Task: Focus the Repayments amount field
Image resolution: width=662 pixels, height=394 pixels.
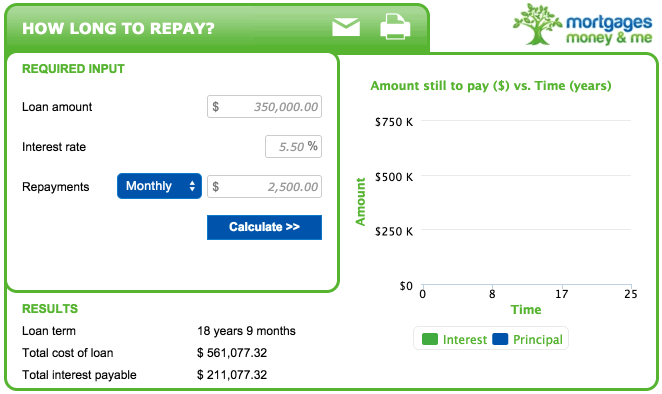Action: [x=264, y=187]
